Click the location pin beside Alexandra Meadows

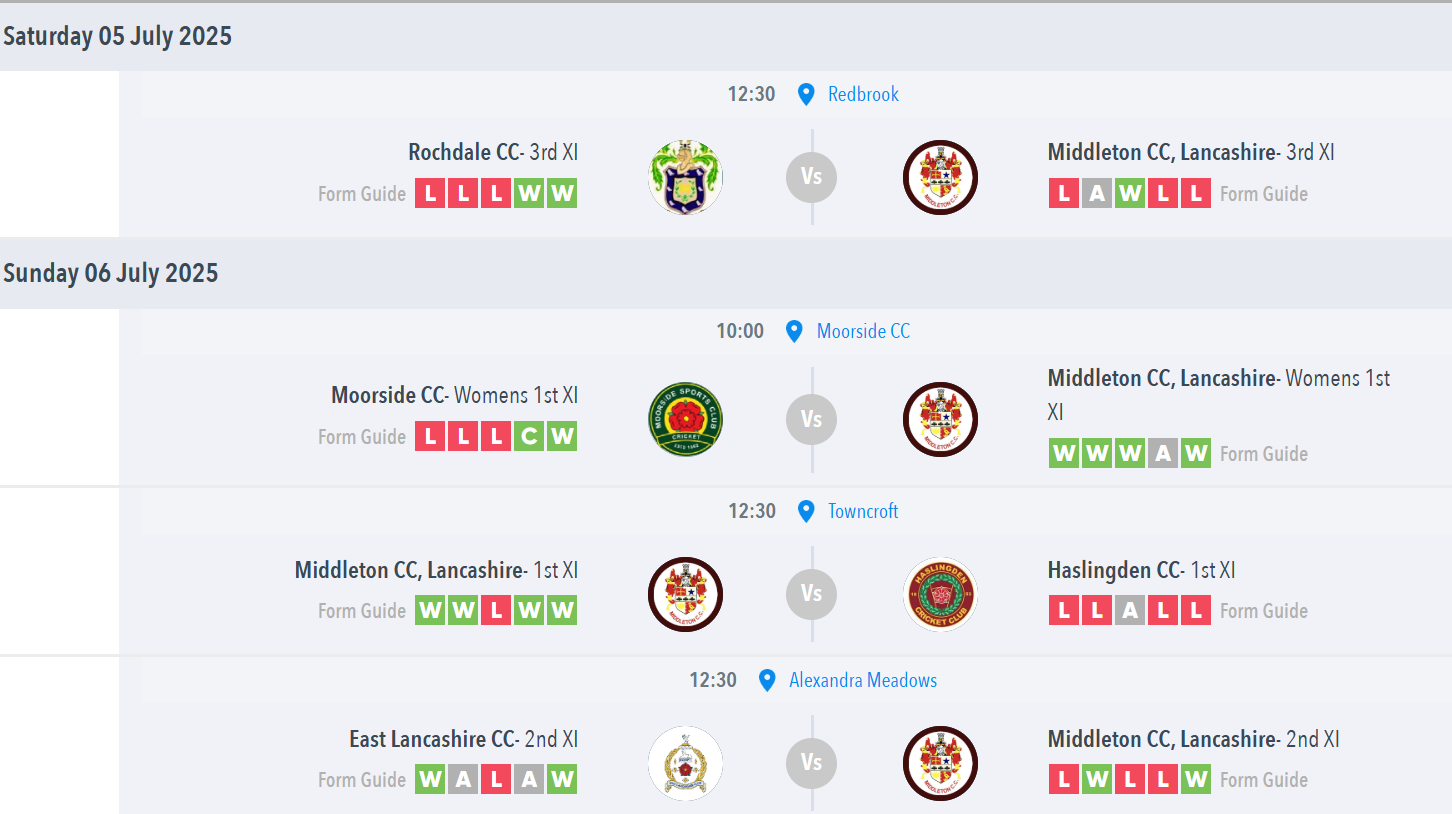[x=767, y=681]
